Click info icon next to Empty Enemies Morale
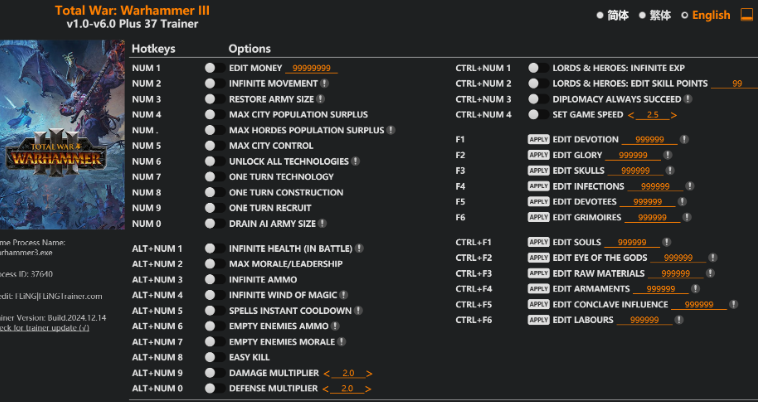Viewport: 758px width, 402px height. tap(341, 342)
